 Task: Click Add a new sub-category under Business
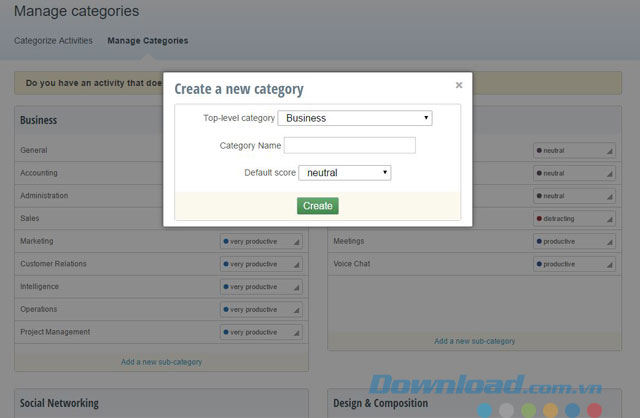coord(161,362)
